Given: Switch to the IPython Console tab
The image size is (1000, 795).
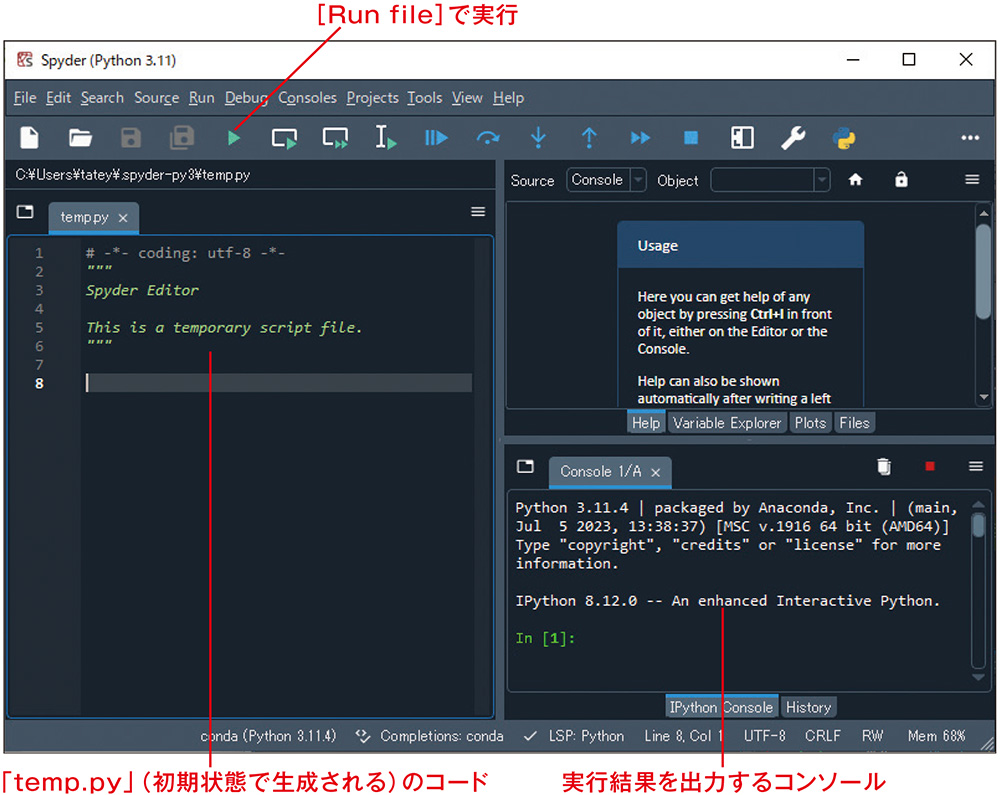Looking at the screenshot, I should (x=721, y=707).
